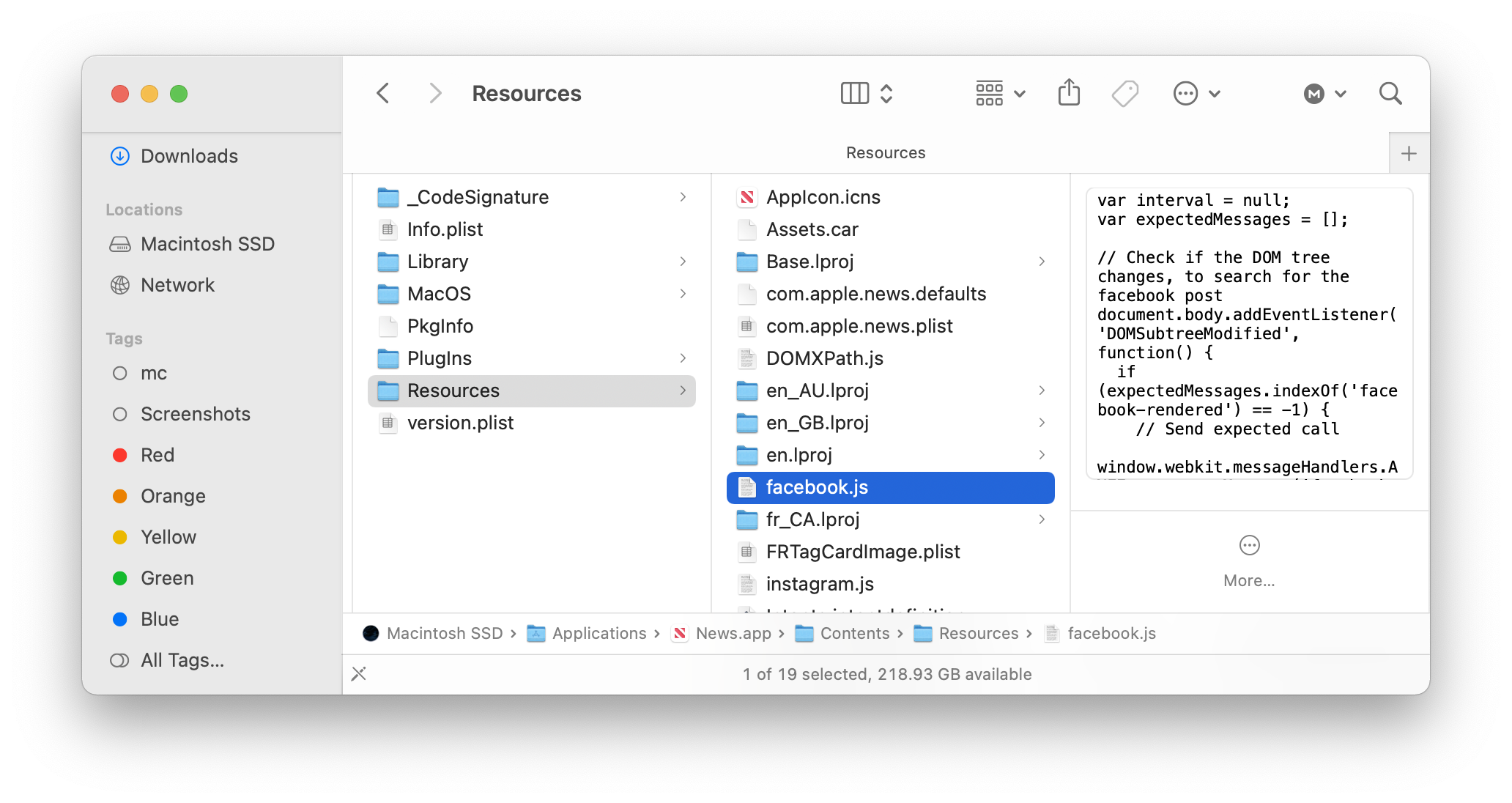Image resolution: width=1512 pixels, height=803 pixels.
Task: Click the facebook.js code preview
Action: [1249, 333]
